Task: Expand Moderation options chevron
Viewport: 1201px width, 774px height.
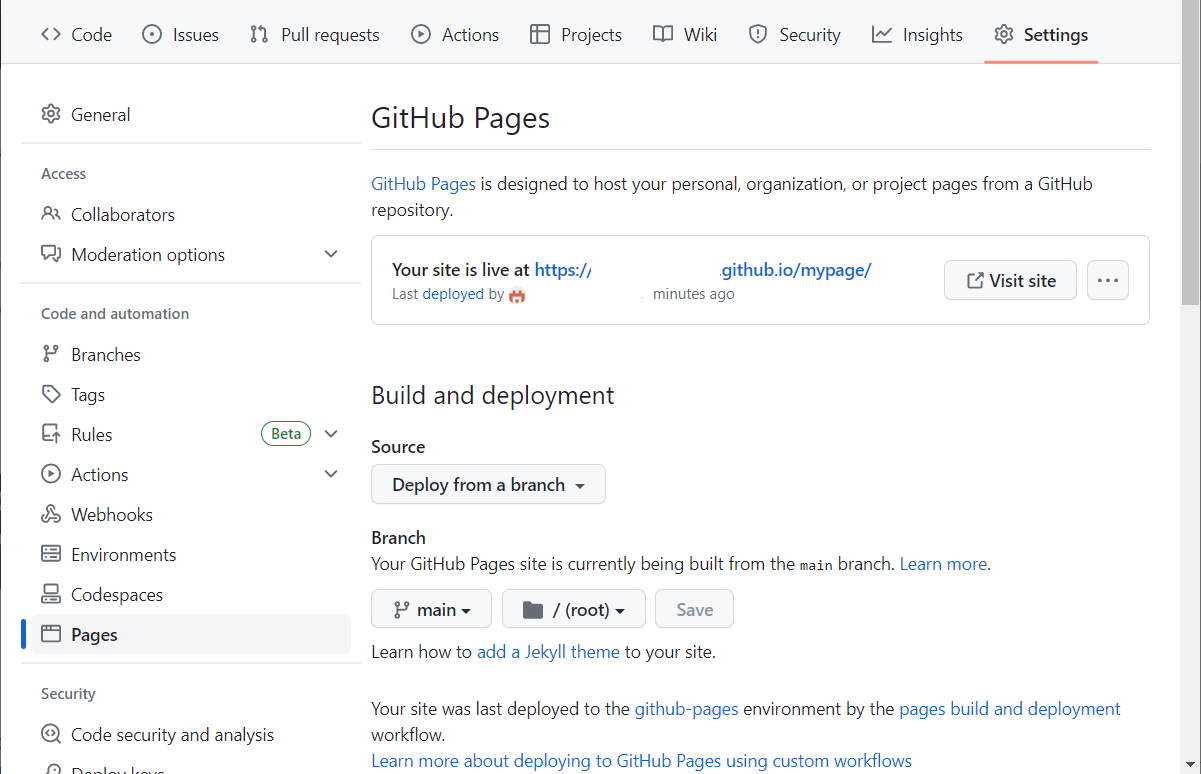Action: click(x=331, y=254)
